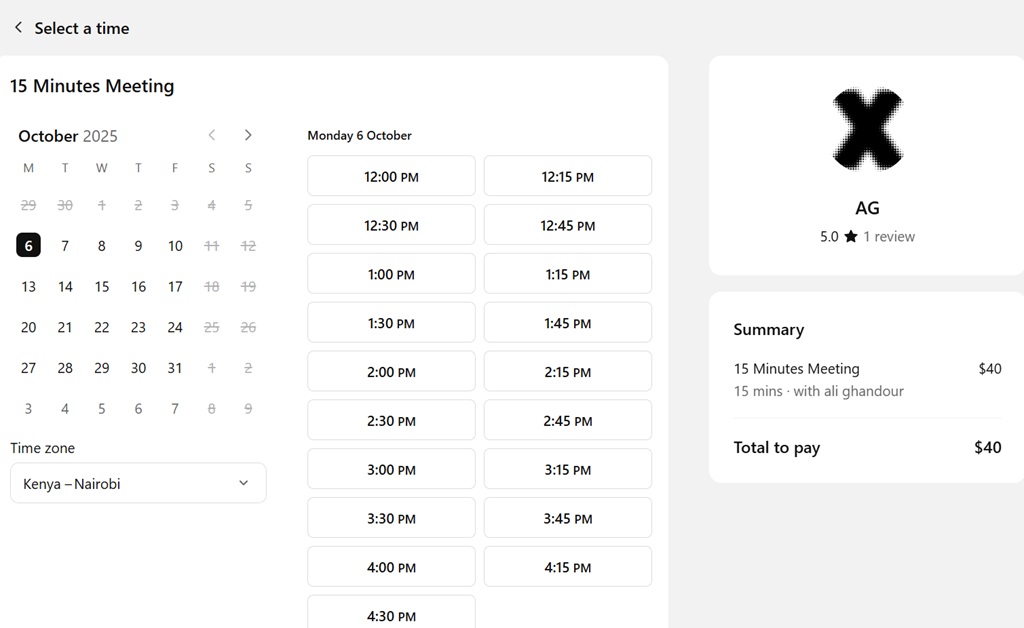Open the Kenya – Nairobi time zone selector
The width and height of the screenshot is (1024, 628).
(137, 483)
